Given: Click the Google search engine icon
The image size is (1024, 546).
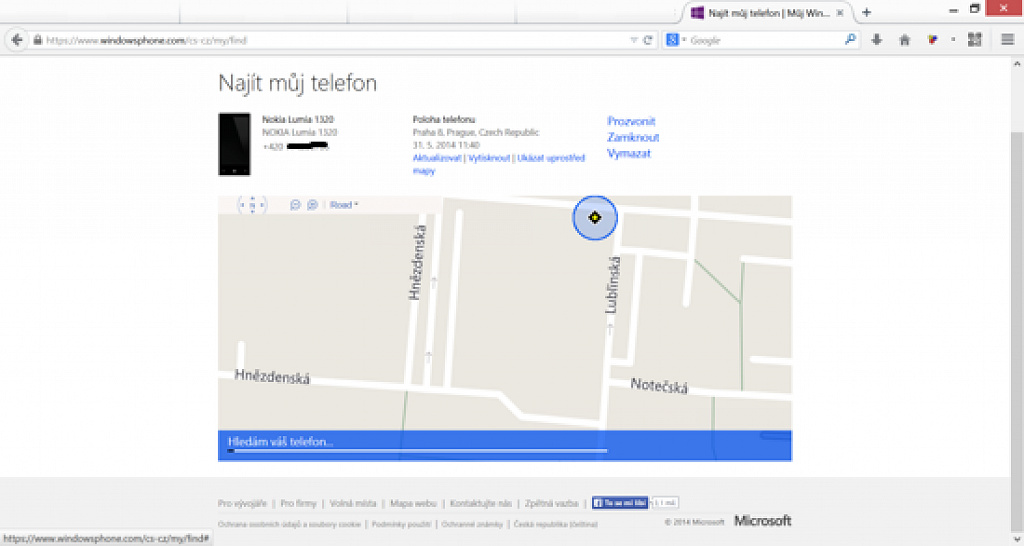Looking at the screenshot, I should (x=672, y=40).
